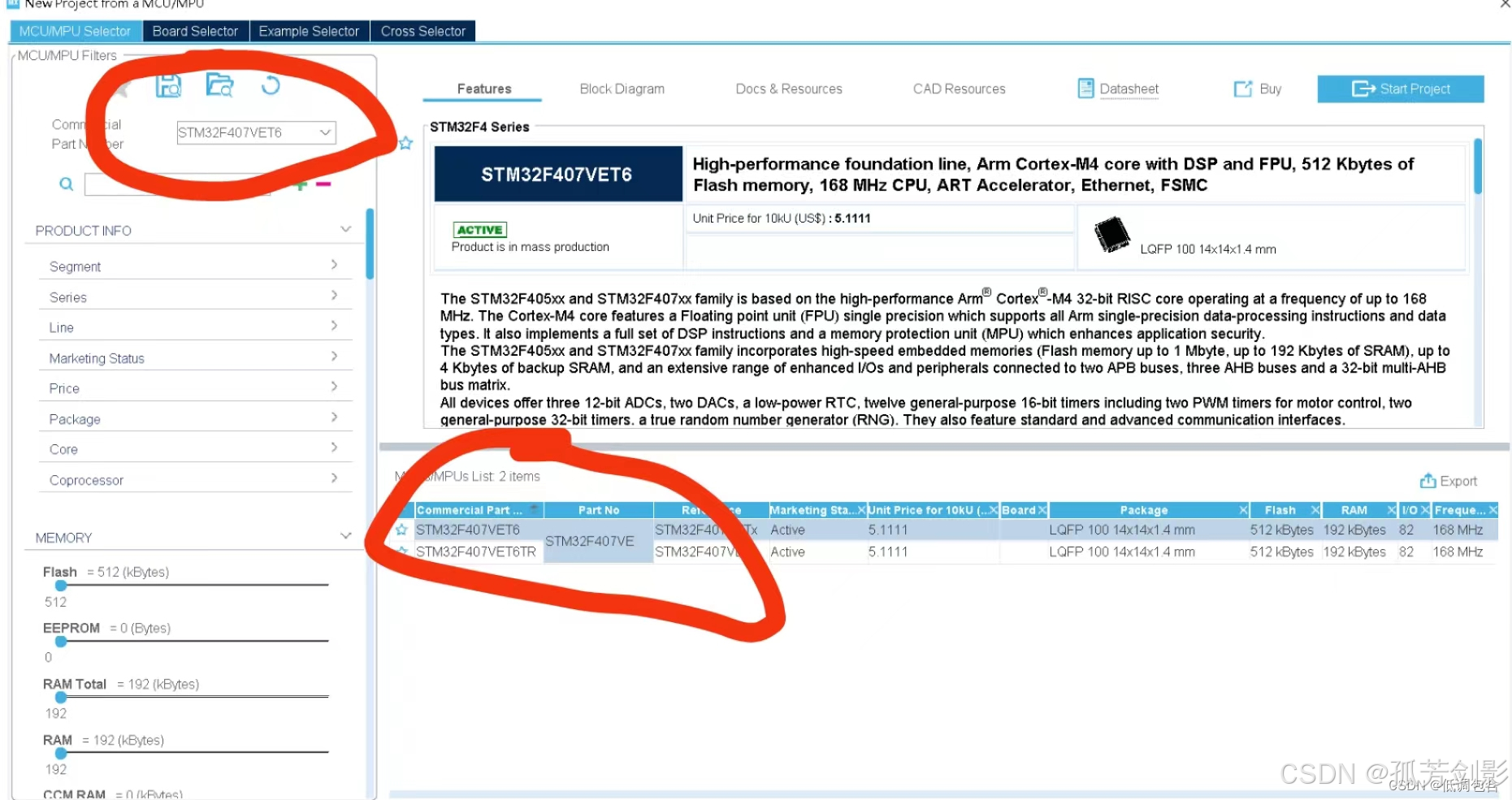Sort by Part No column header
Viewport: 1512px width, 800px height.
coord(599,510)
